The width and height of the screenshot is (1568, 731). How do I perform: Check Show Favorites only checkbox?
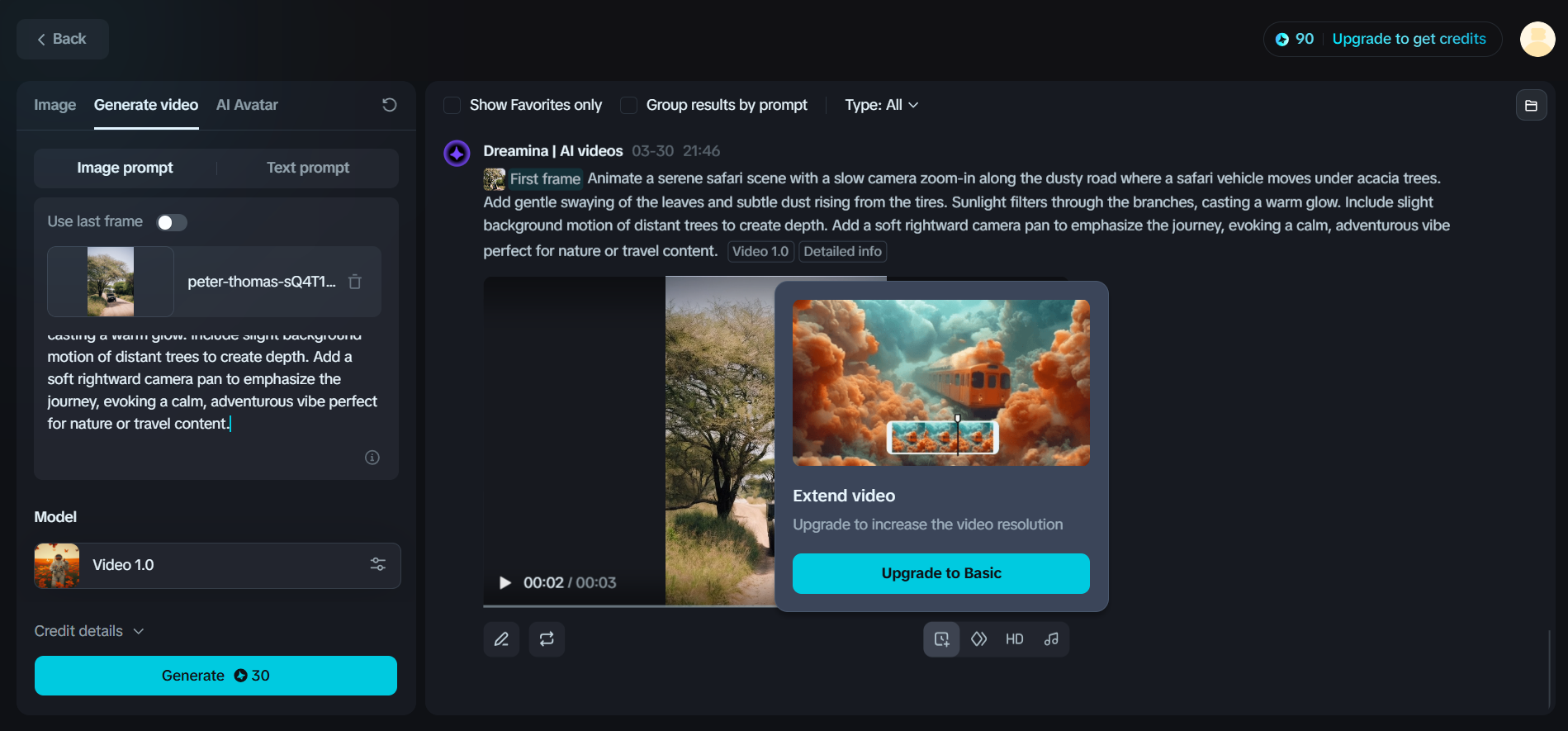click(452, 105)
